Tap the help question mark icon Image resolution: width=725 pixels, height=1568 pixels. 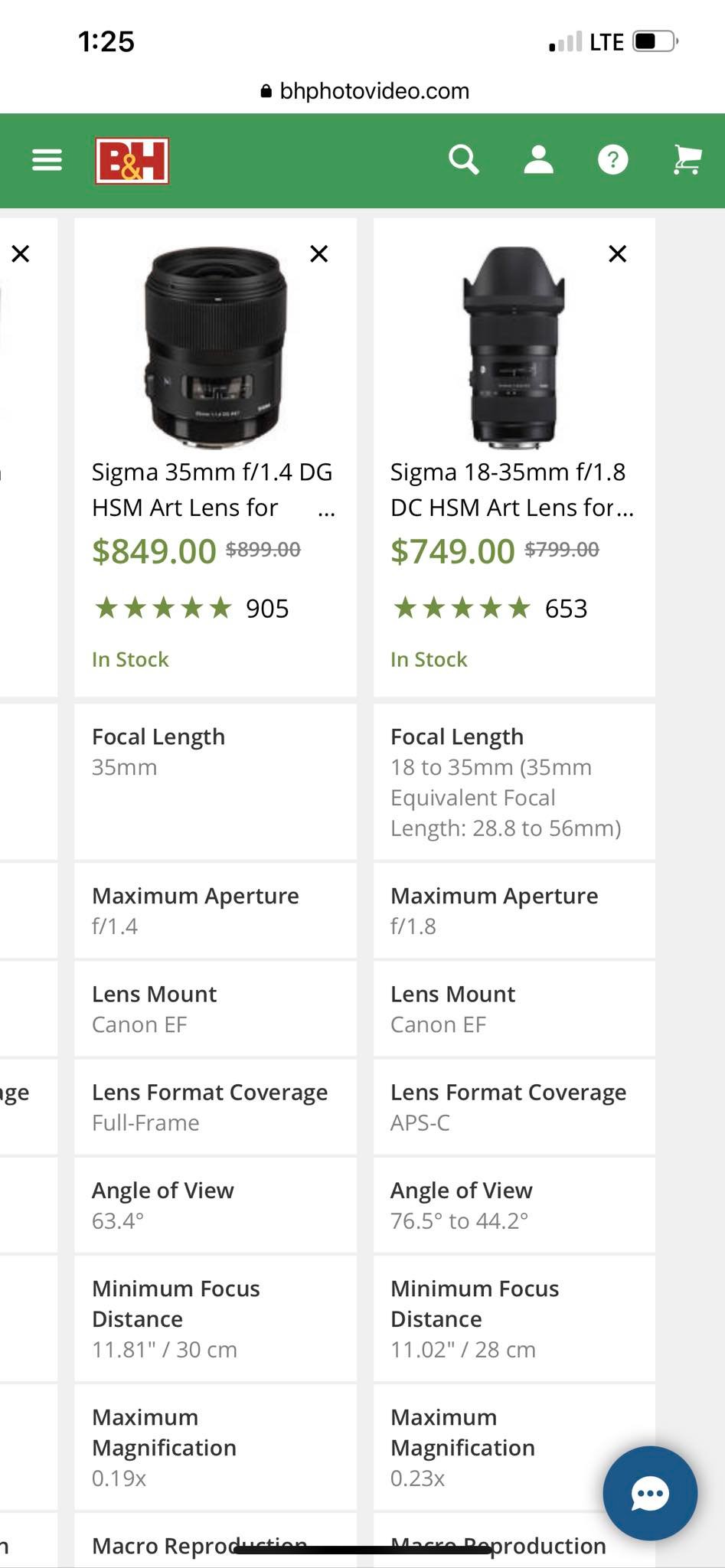[613, 160]
